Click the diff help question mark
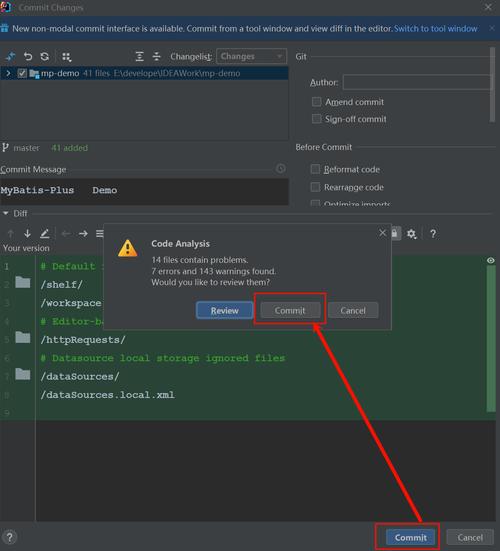500x551 pixels. tap(433, 234)
